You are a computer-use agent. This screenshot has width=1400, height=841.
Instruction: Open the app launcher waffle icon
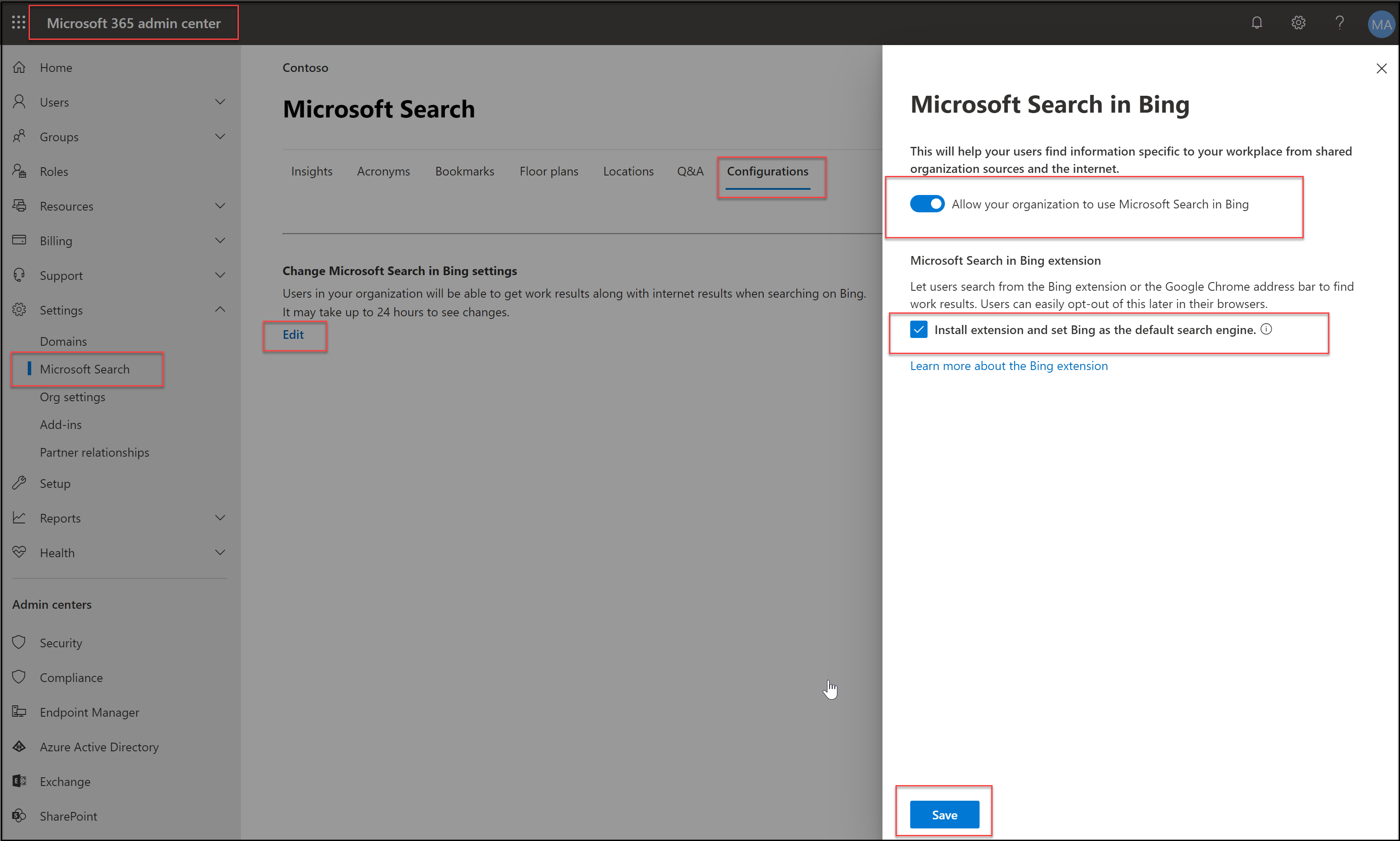tap(18, 23)
